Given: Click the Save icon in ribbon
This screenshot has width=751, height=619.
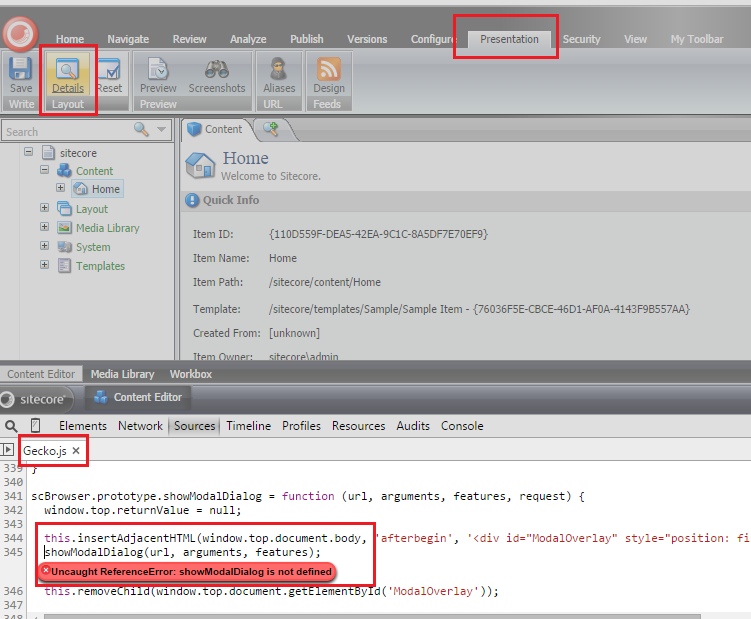Looking at the screenshot, I should 21,69.
